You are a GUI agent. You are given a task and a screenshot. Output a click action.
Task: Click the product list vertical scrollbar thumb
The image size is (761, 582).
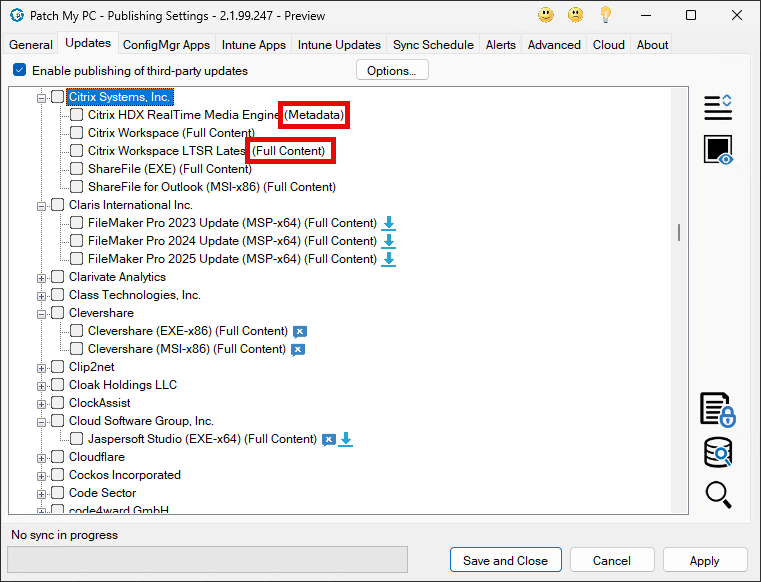coord(678,233)
